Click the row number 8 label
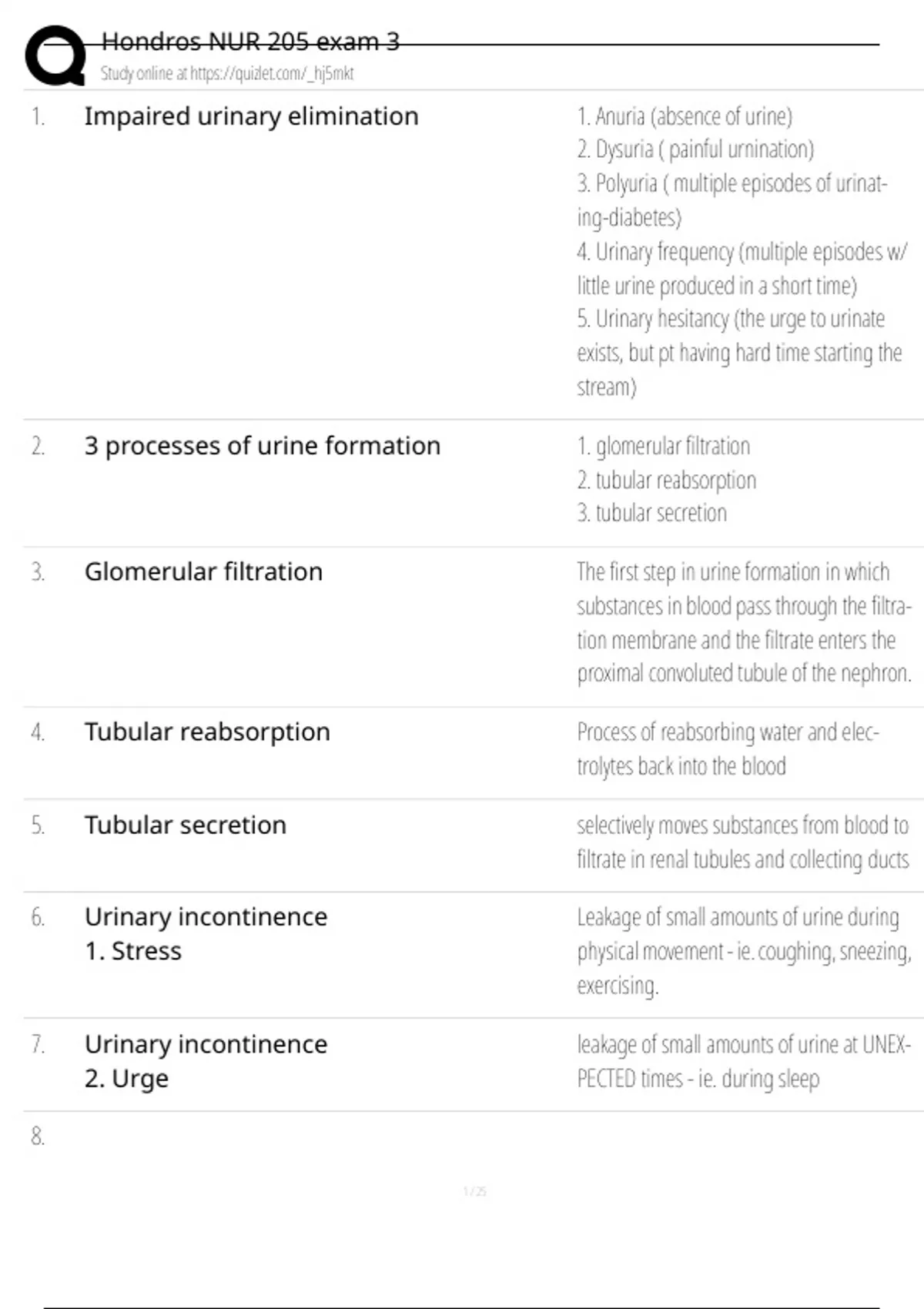Image resolution: width=924 pixels, height=1309 pixels. pyautogui.click(x=38, y=1137)
